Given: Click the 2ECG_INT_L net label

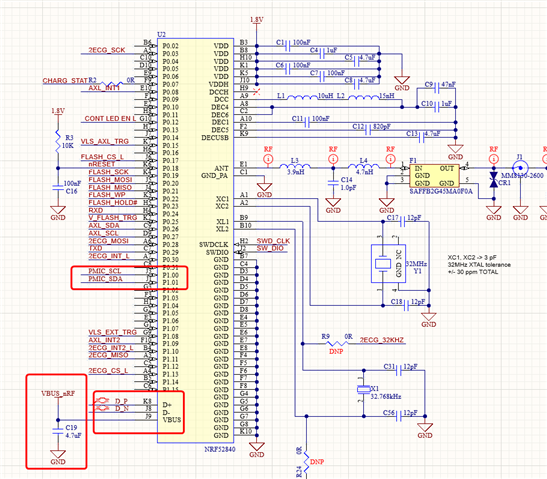Looking at the screenshot, I should [x=109, y=256].
